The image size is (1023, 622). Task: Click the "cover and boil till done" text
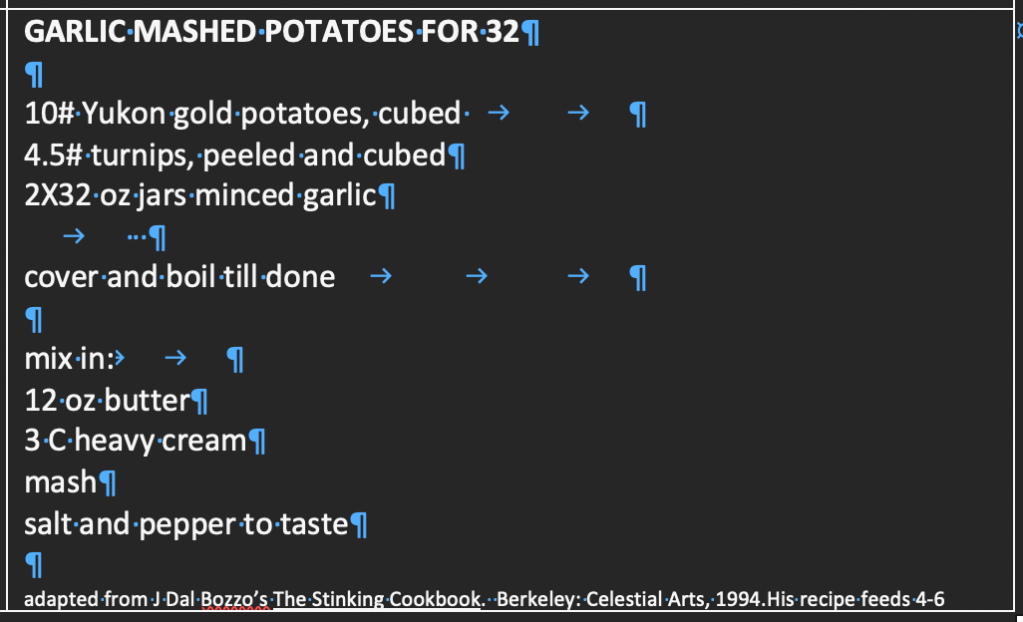[179, 276]
